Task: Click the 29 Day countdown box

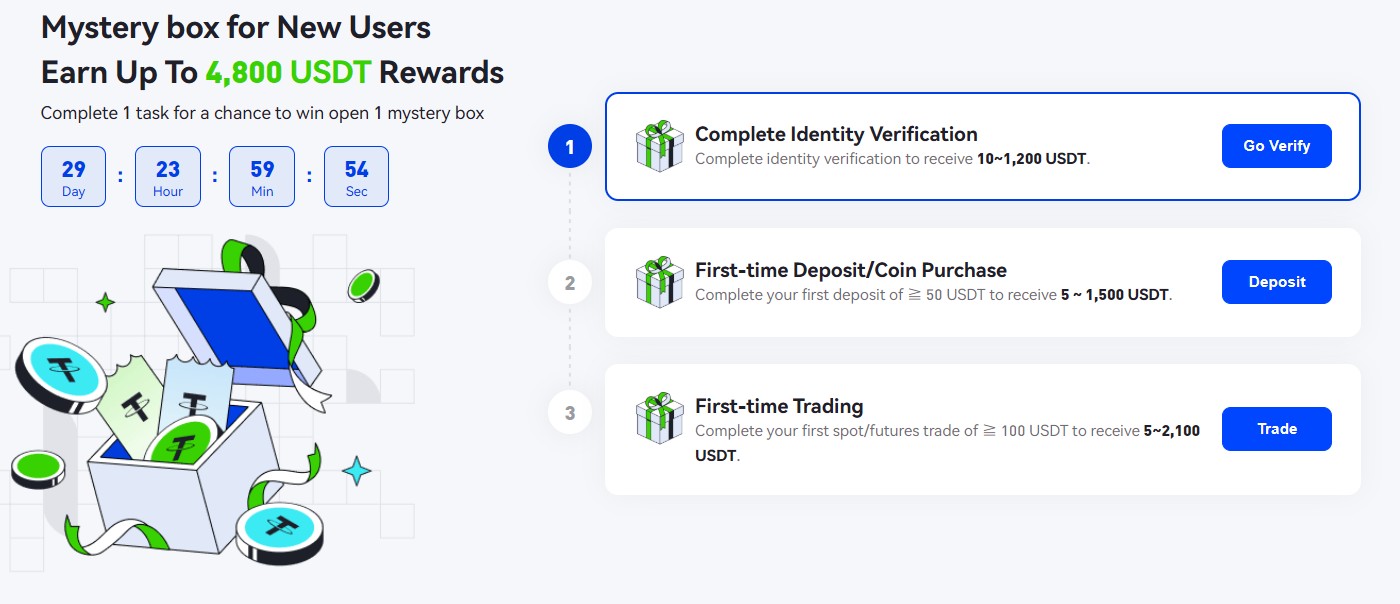Action: [x=73, y=177]
